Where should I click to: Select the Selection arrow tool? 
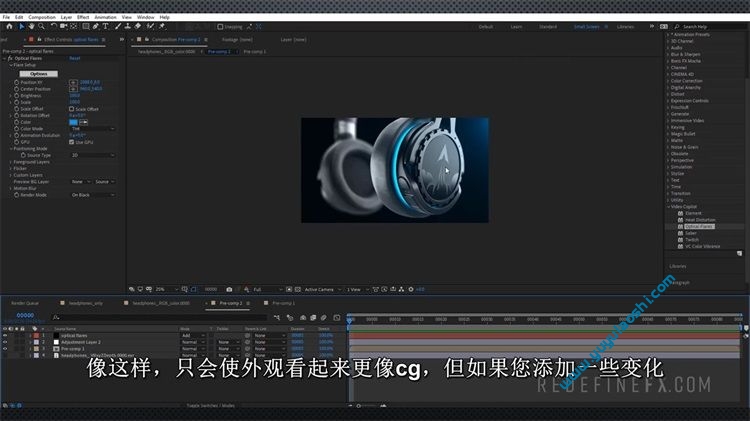click(x=22, y=27)
